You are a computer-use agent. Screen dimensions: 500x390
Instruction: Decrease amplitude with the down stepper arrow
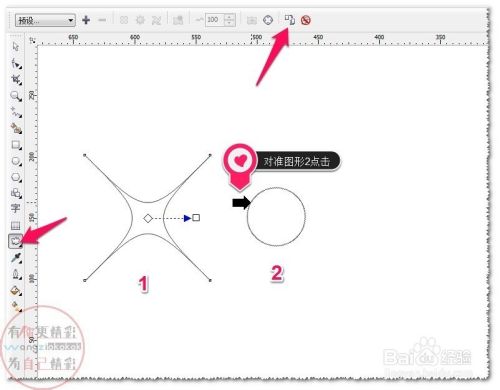coord(230,23)
